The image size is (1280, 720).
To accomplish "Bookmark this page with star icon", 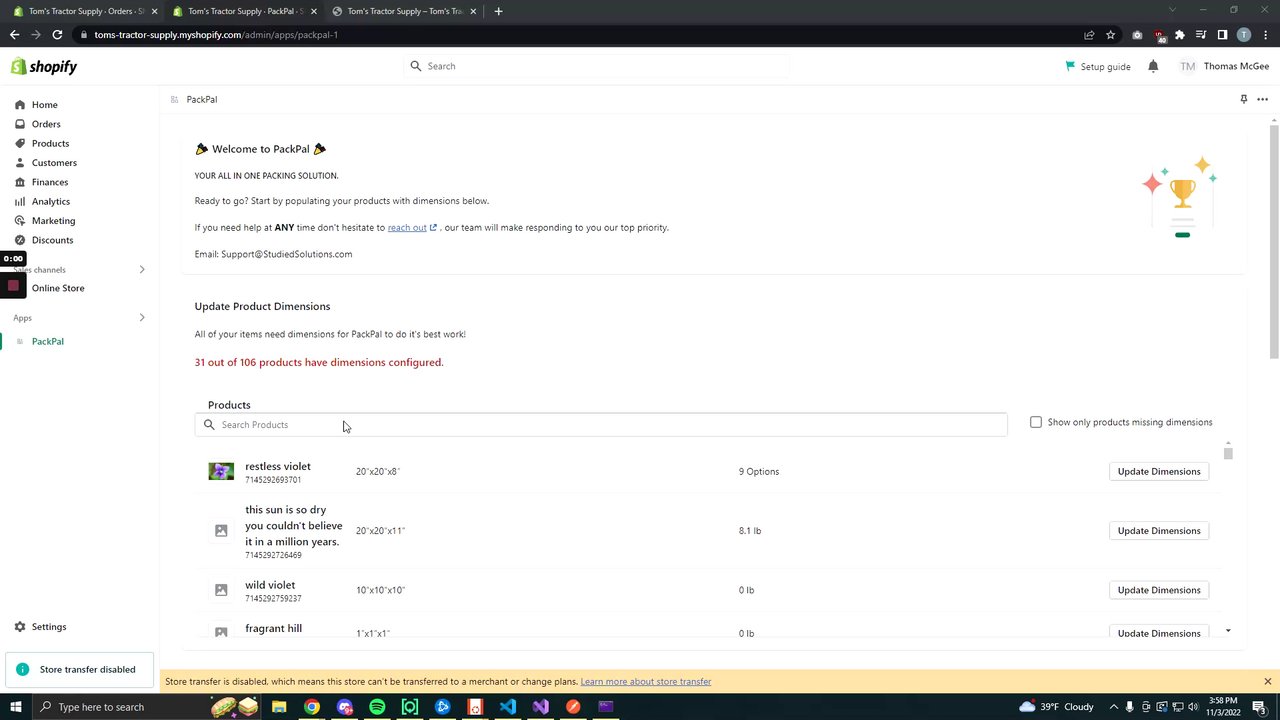I will point(1110,34).
